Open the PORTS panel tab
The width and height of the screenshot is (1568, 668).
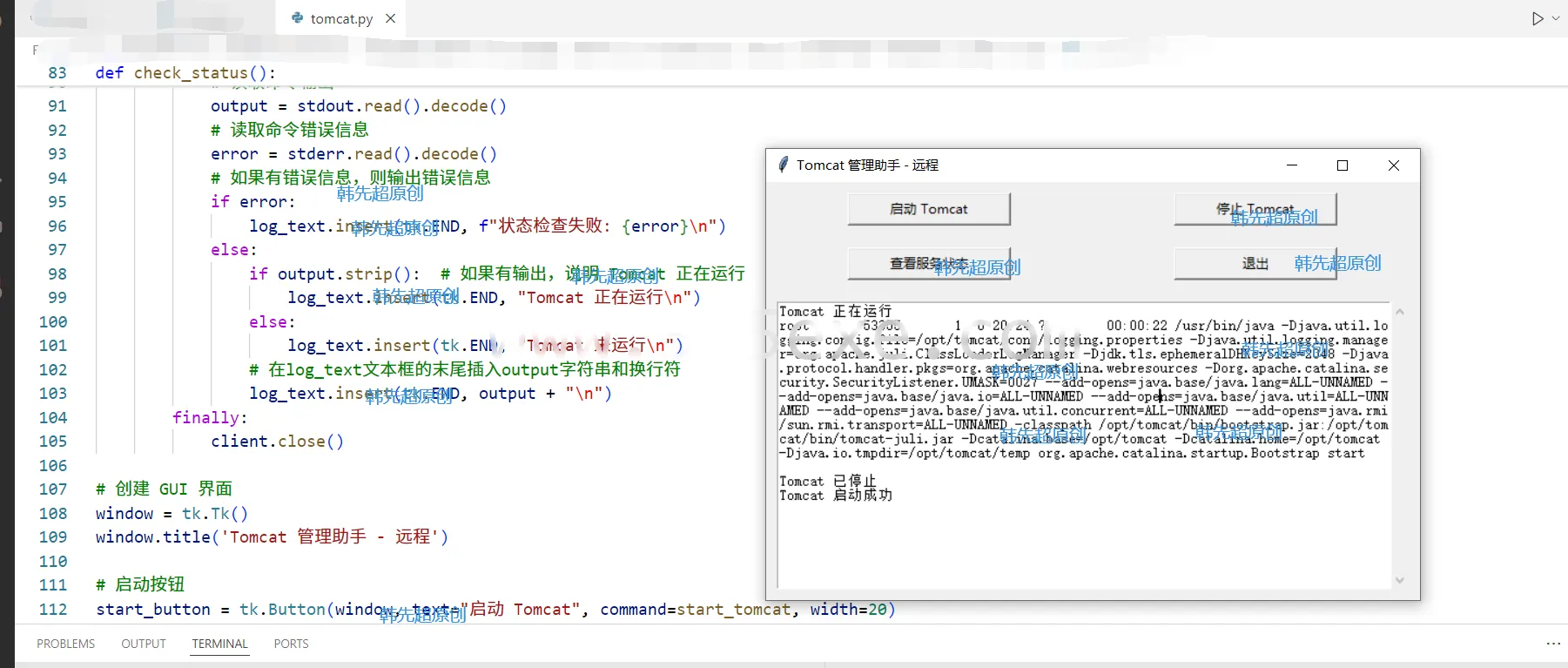(x=291, y=644)
